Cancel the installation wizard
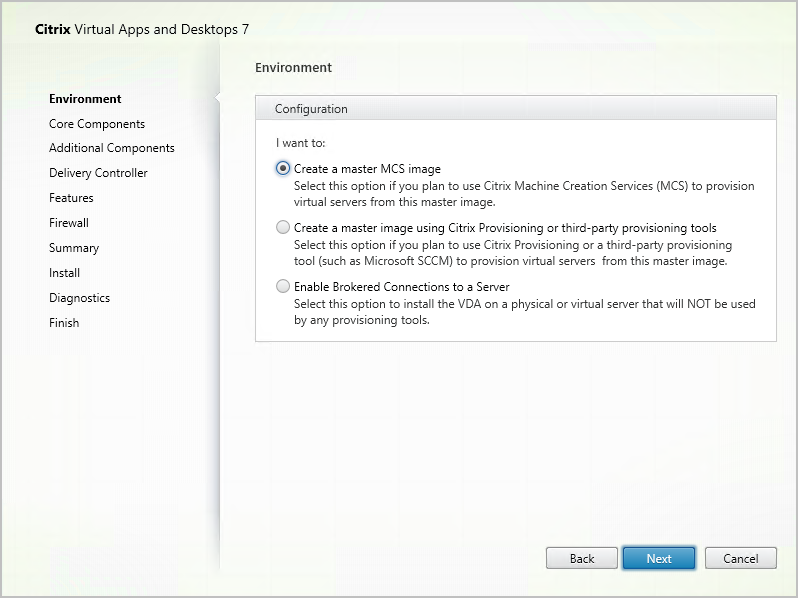This screenshot has width=798, height=598. point(740,559)
